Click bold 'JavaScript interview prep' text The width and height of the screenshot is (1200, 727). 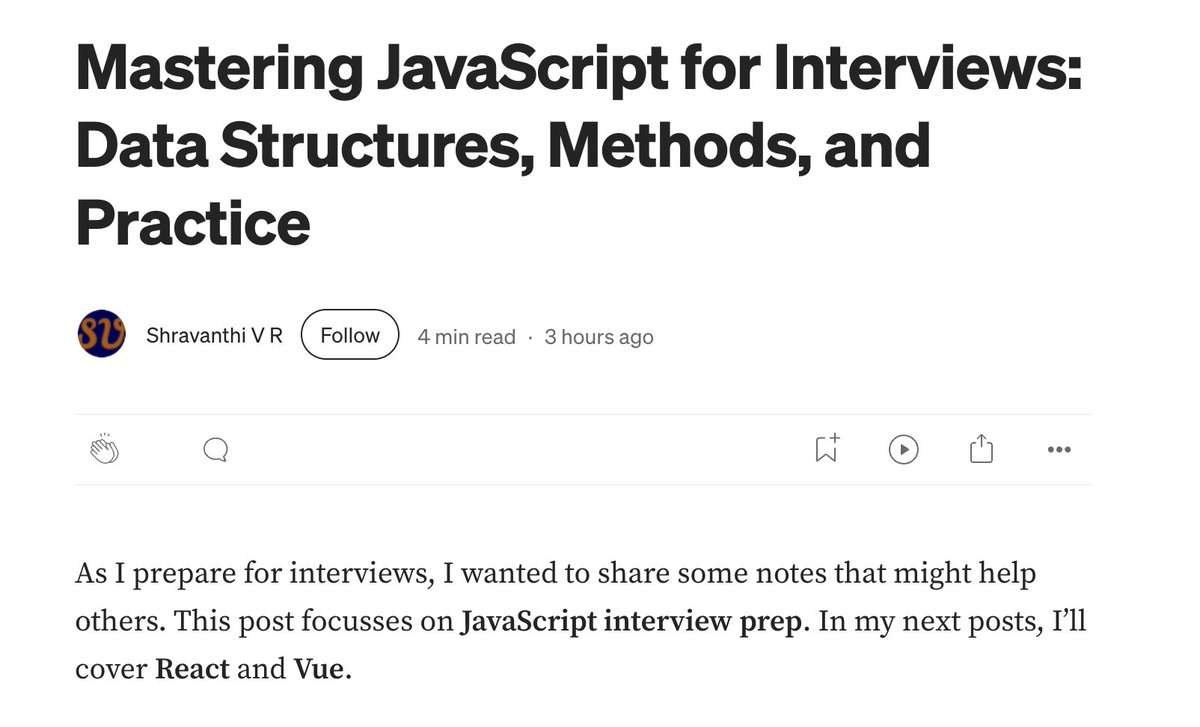pyautogui.click(x=631, y=621)
